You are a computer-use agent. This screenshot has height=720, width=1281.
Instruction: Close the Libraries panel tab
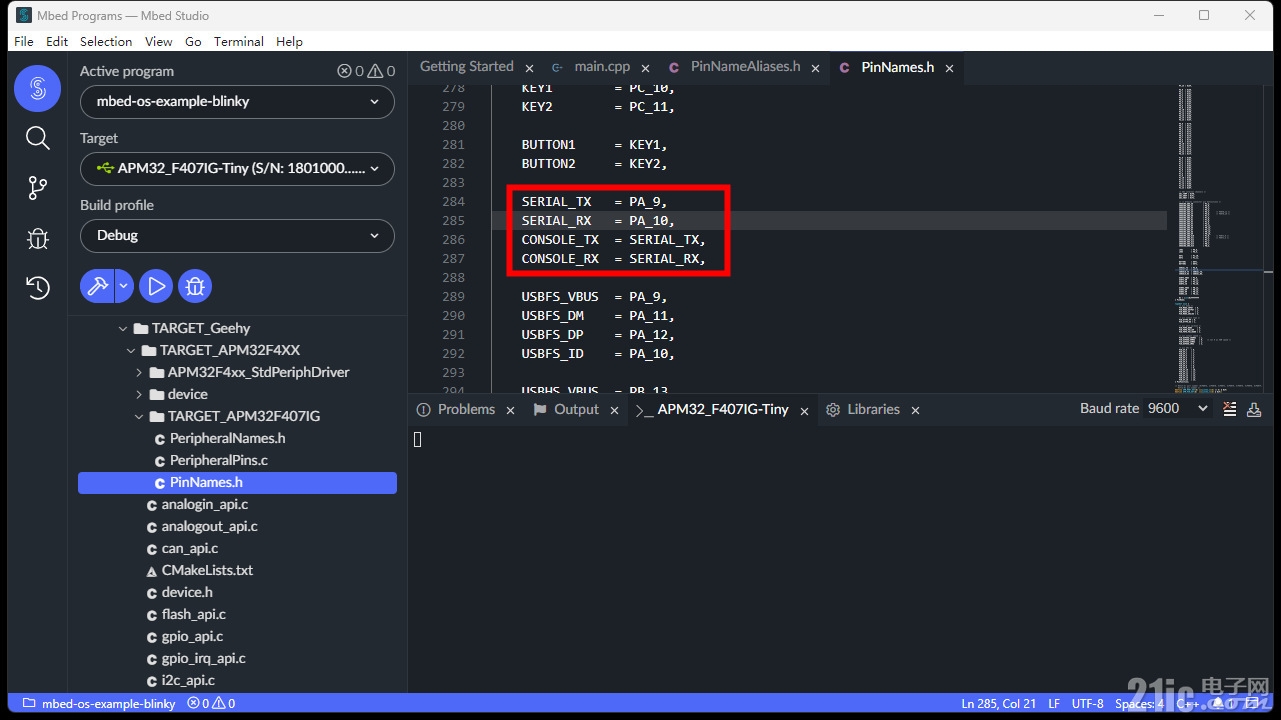tap(915, 410)
